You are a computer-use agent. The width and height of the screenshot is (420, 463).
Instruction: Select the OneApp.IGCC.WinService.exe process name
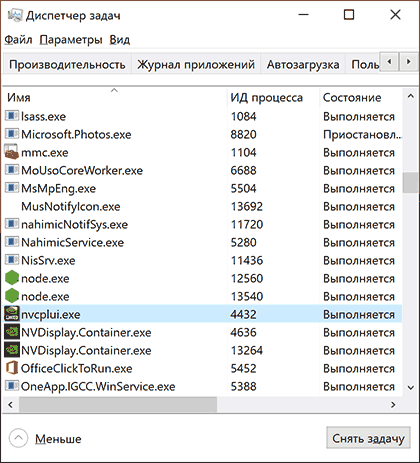click(98, 386)
